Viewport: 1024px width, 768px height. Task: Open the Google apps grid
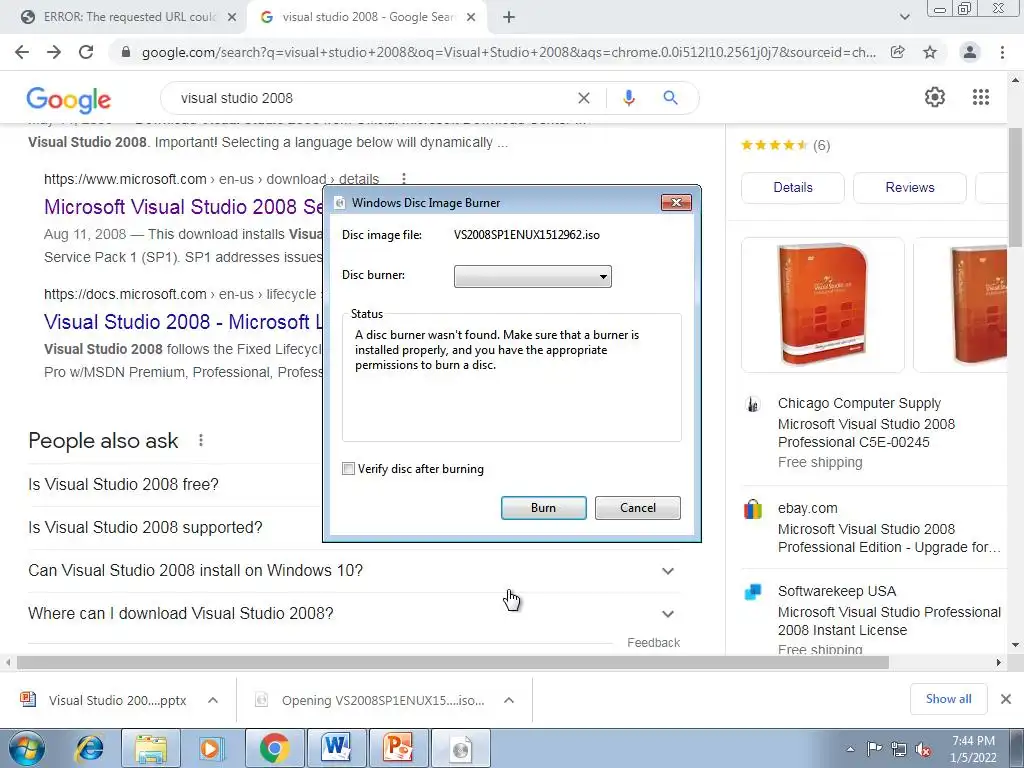pyautogui.click(x=980, y=97)
